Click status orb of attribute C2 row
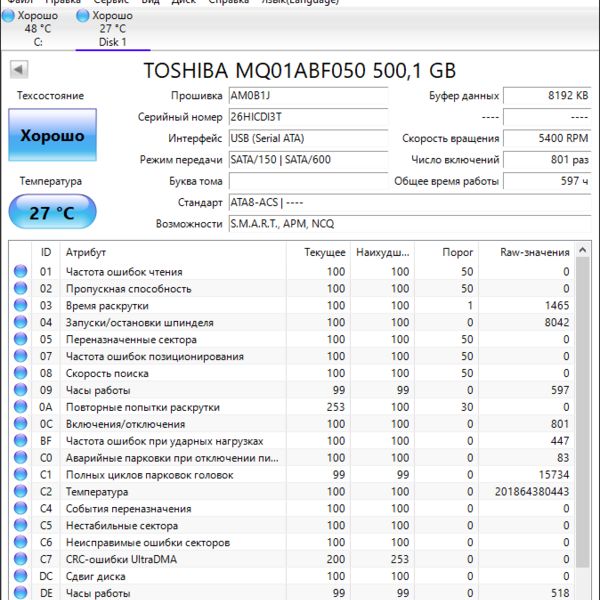This screenshot has width=600, height=600. pos(21,491)
